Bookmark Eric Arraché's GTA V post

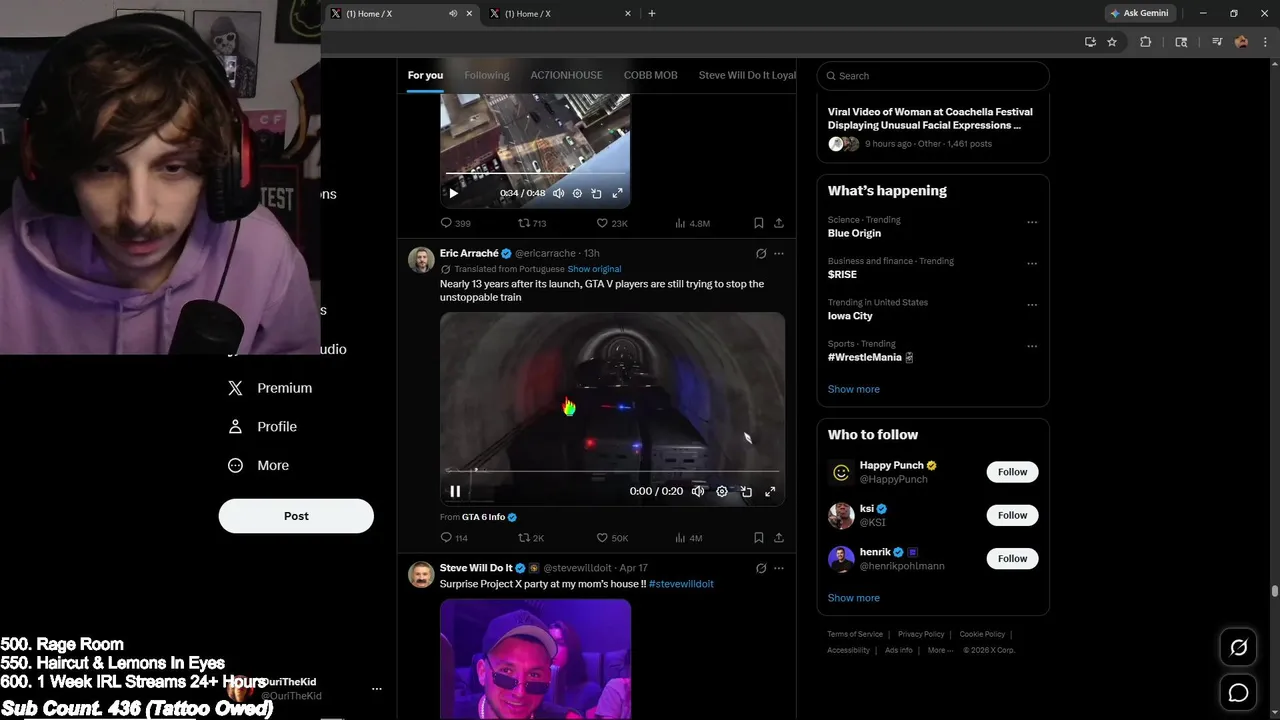759,538
